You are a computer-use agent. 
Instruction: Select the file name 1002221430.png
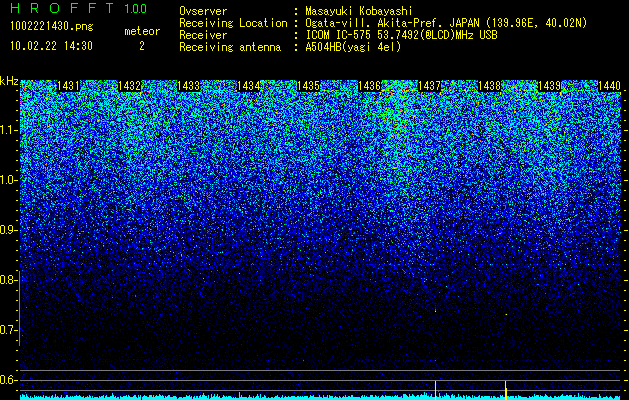(52, 27)
